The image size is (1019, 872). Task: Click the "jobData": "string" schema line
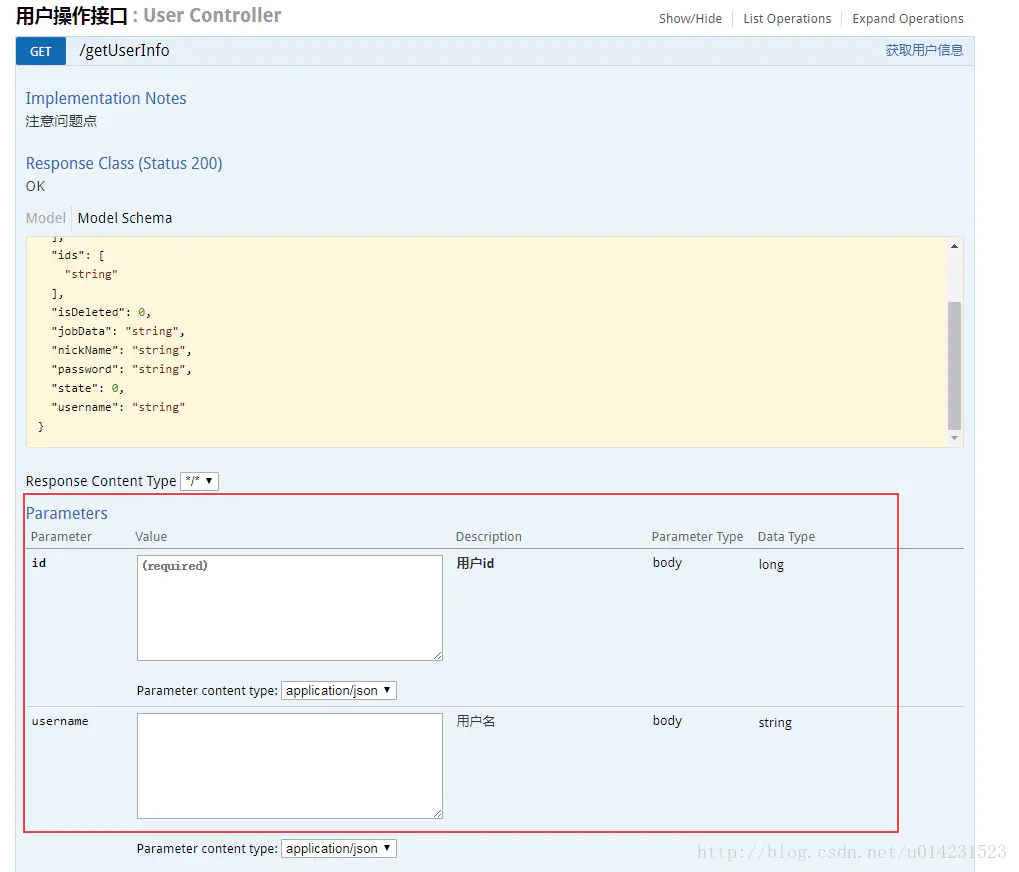118,331
